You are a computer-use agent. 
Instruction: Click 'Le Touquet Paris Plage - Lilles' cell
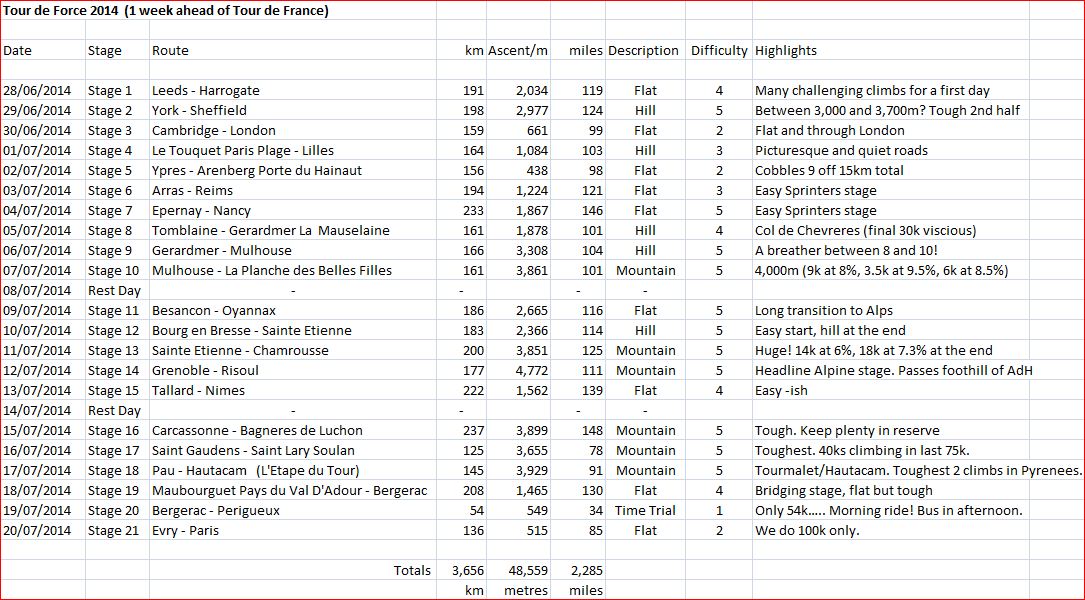(x=243, y=151)
